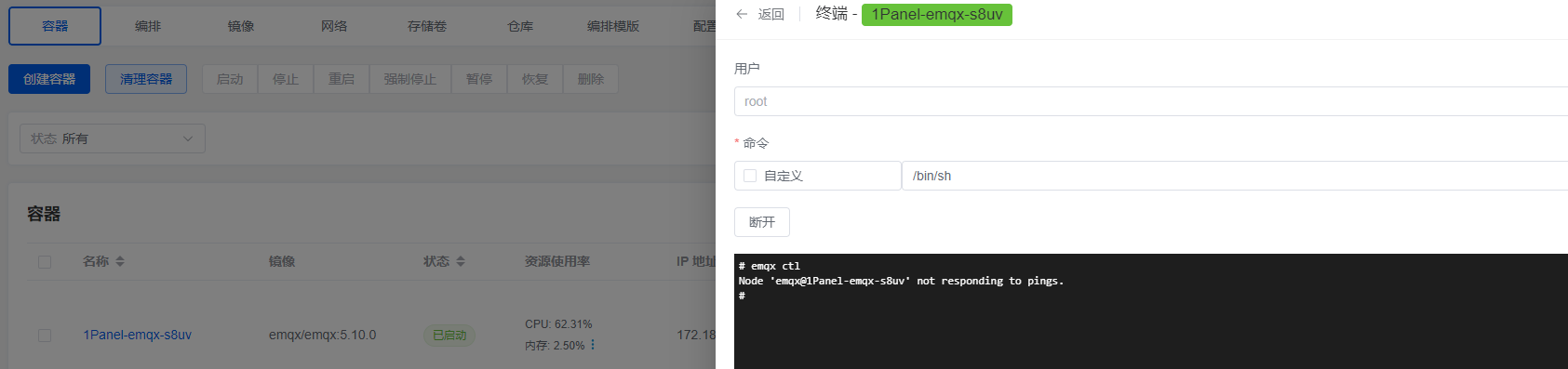This screenshot has width=1568, height=369.
Task: Open the /bin/sh command dropdown
Action: coord(1235,176)
